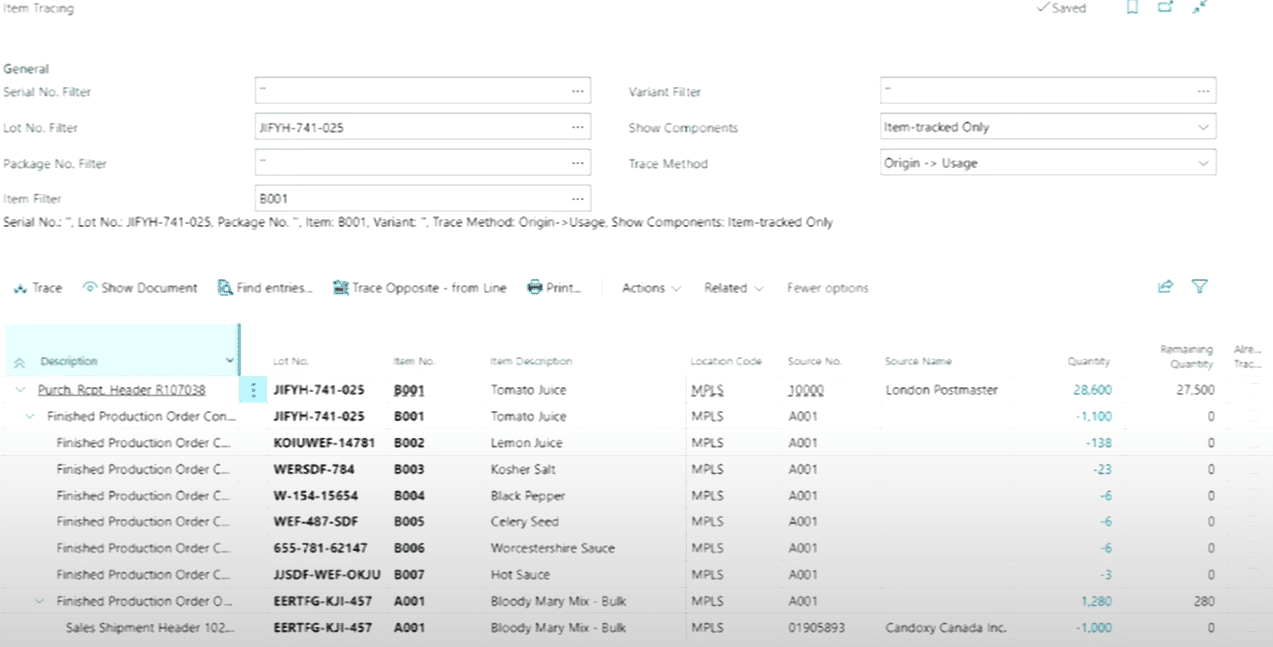Collapse the Purch. Rcpt. Header row
Image resolution: width=1273 pixels, height=647 pixels.
coord(21,390)
